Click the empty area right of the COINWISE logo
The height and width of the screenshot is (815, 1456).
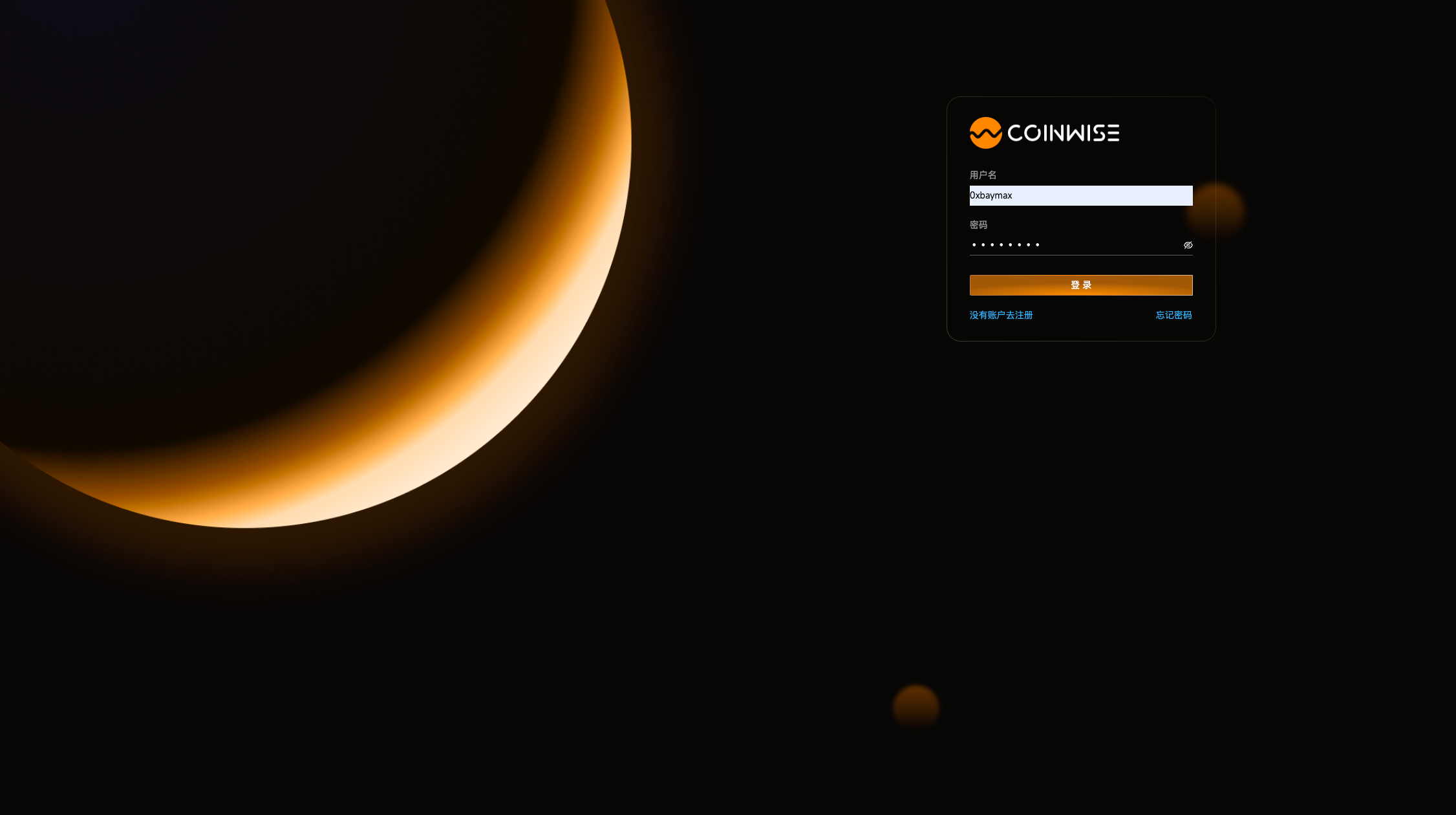[x=1164, y=133]
